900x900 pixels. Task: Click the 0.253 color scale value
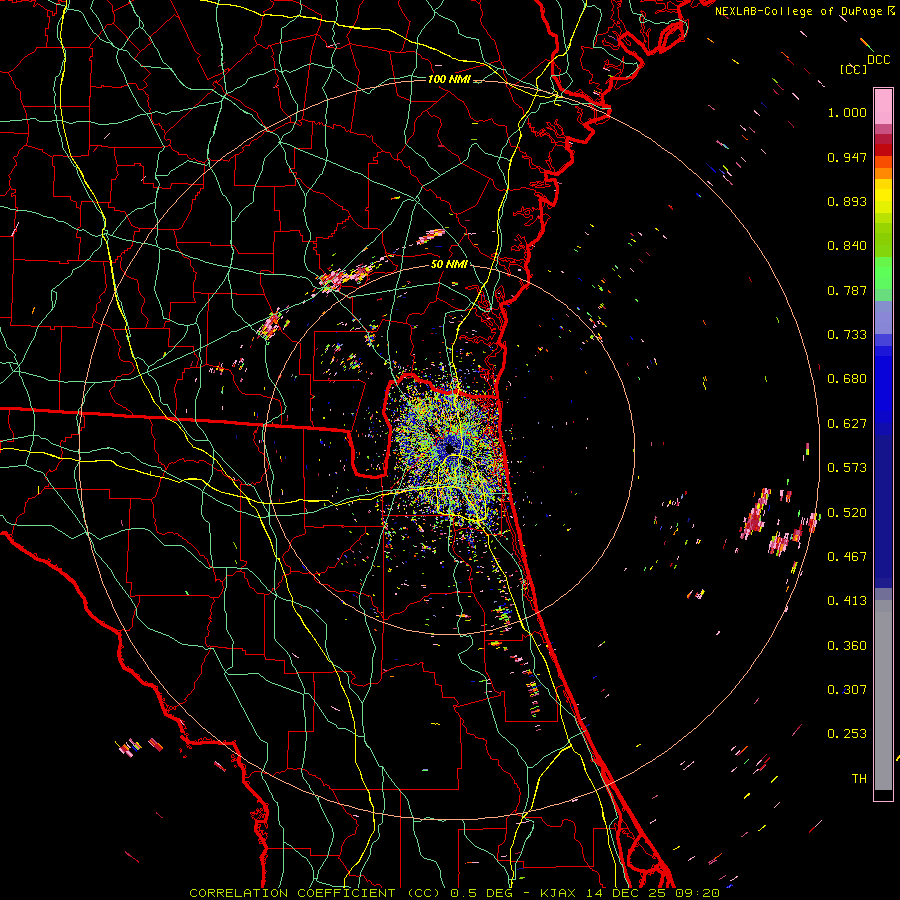[847, 734]
